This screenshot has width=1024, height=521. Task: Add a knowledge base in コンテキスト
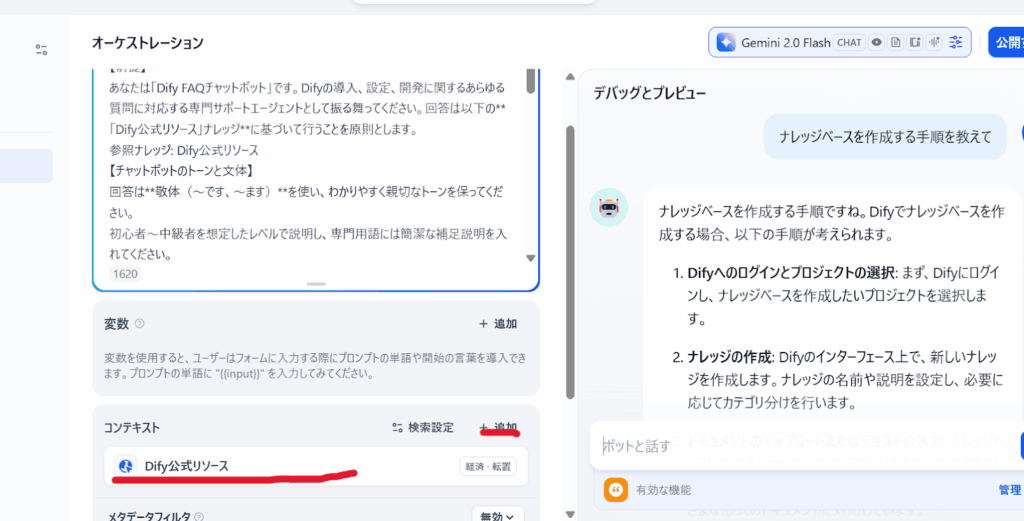point(498,428)
